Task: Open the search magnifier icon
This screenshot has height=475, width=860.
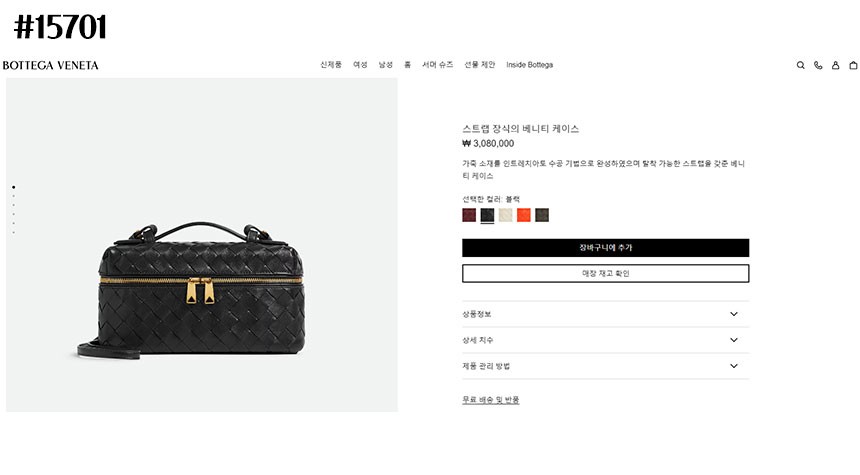Action: 800,65
